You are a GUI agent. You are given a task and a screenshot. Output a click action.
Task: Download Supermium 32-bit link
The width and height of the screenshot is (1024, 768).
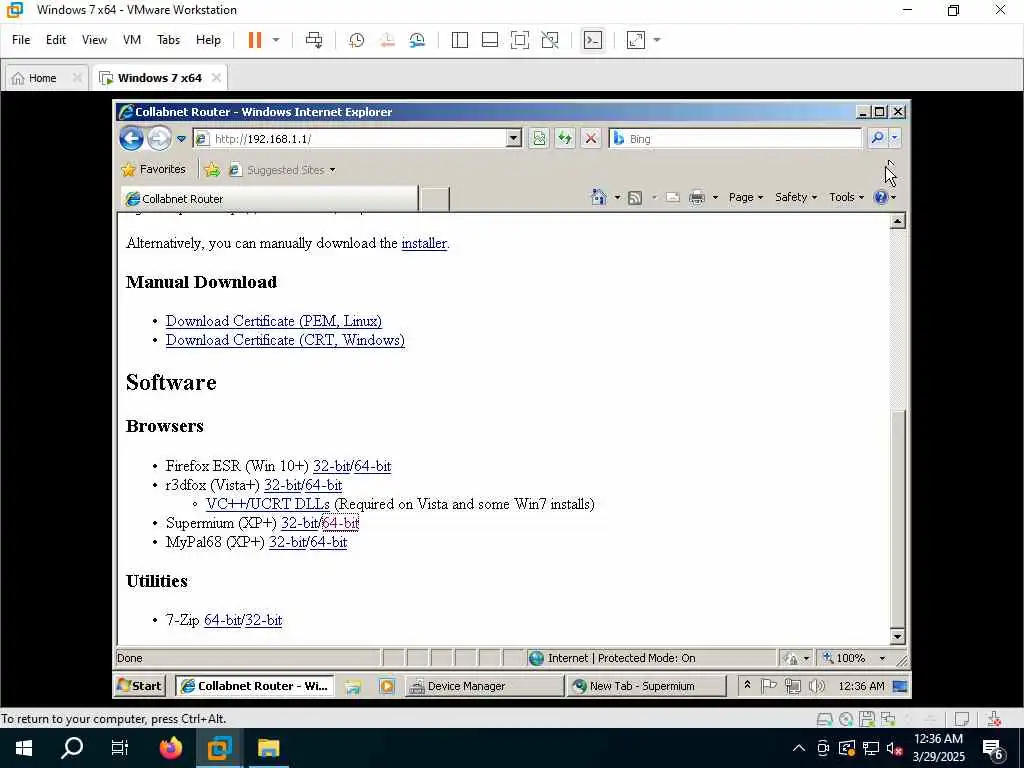[x=299, y=523]
